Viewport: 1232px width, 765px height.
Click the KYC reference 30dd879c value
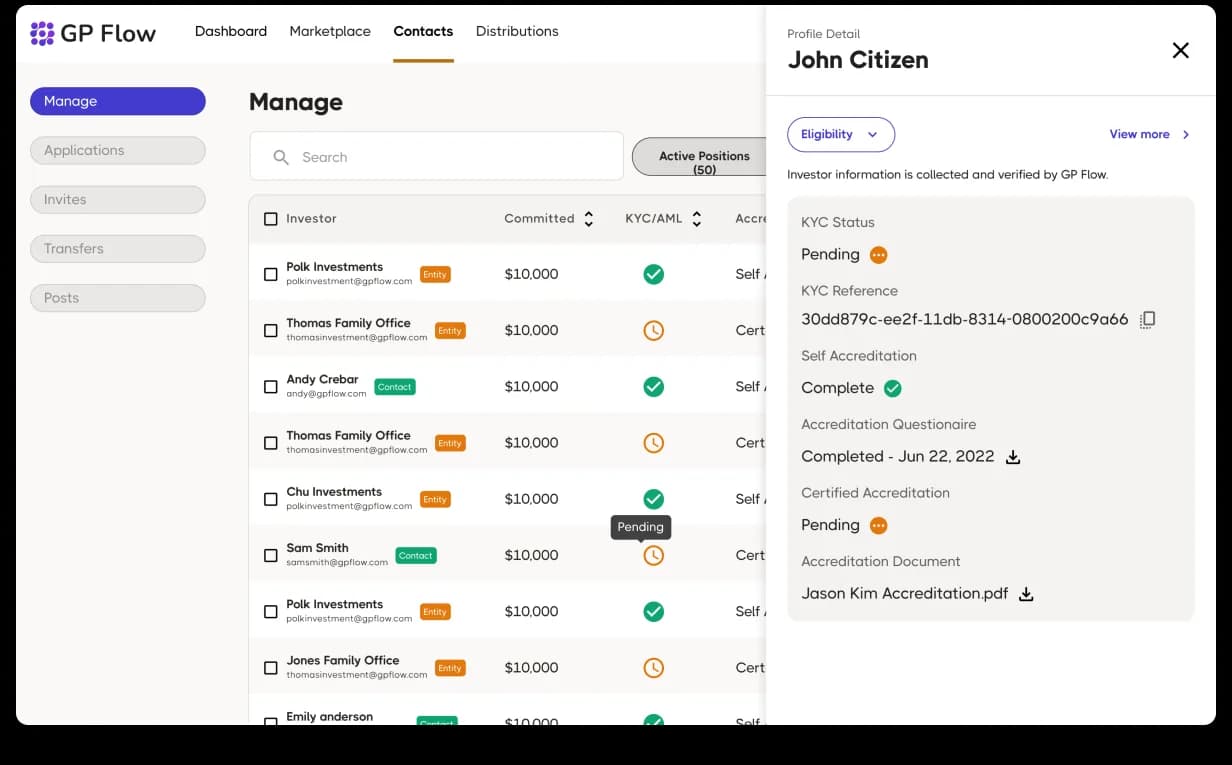965,320
